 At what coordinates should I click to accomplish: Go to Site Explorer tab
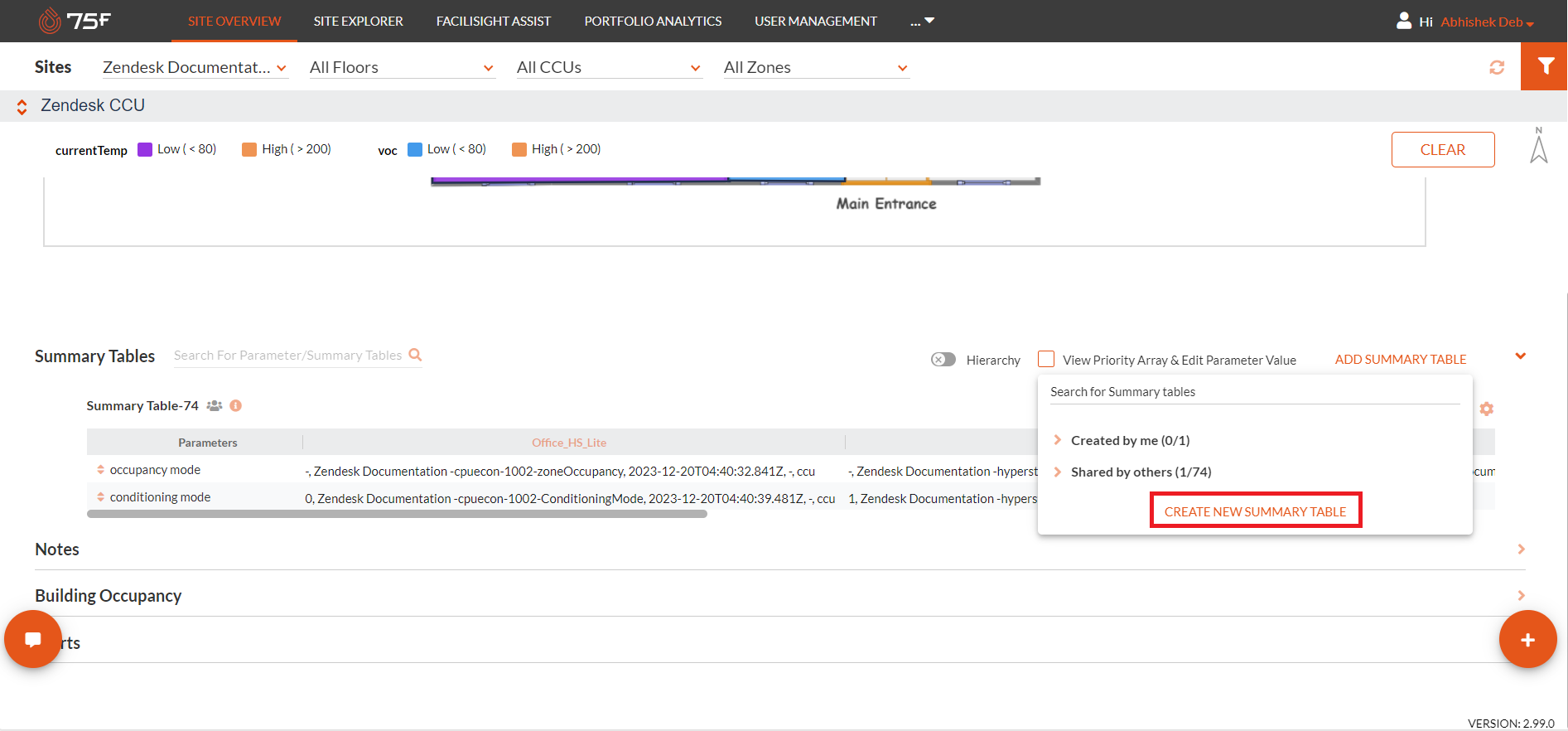[x=358, y=21]
